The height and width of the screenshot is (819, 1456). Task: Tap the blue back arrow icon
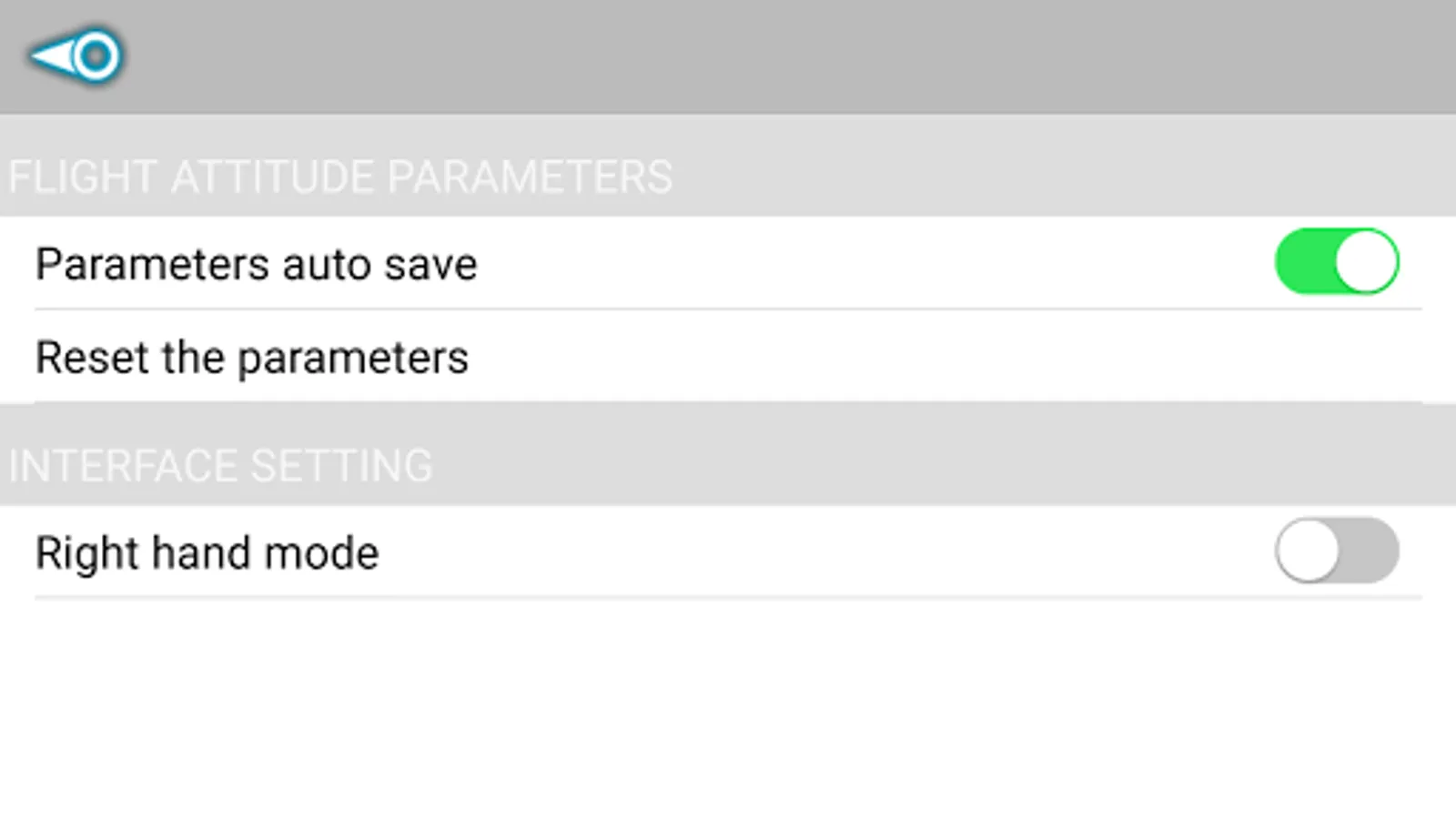click(x=76, y=56)
